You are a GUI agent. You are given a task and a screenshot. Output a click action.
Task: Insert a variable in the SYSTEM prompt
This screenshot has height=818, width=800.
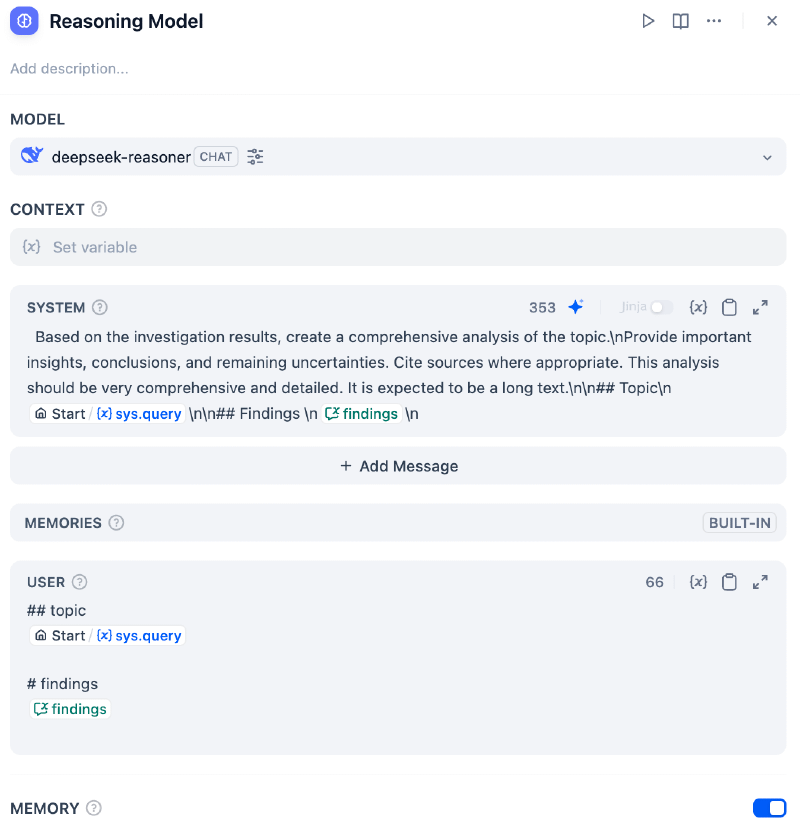click(x=698, y=307)
